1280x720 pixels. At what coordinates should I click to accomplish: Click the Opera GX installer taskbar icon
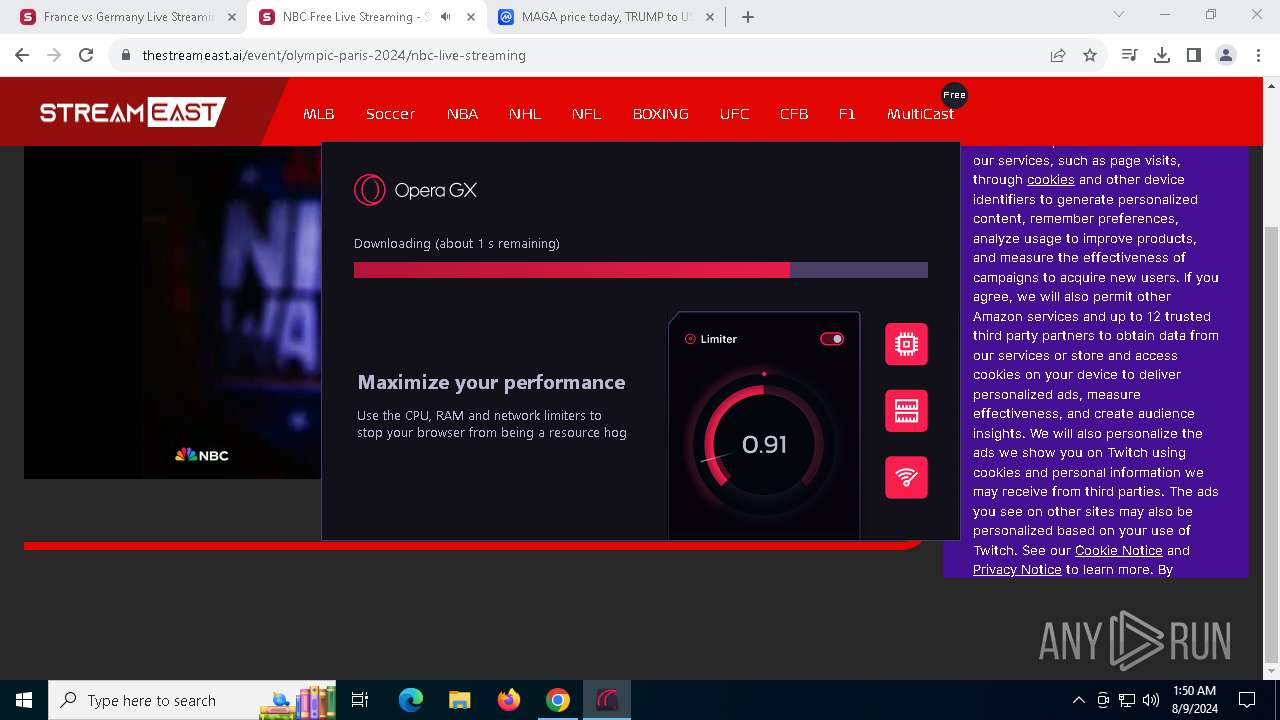point(606,700)
